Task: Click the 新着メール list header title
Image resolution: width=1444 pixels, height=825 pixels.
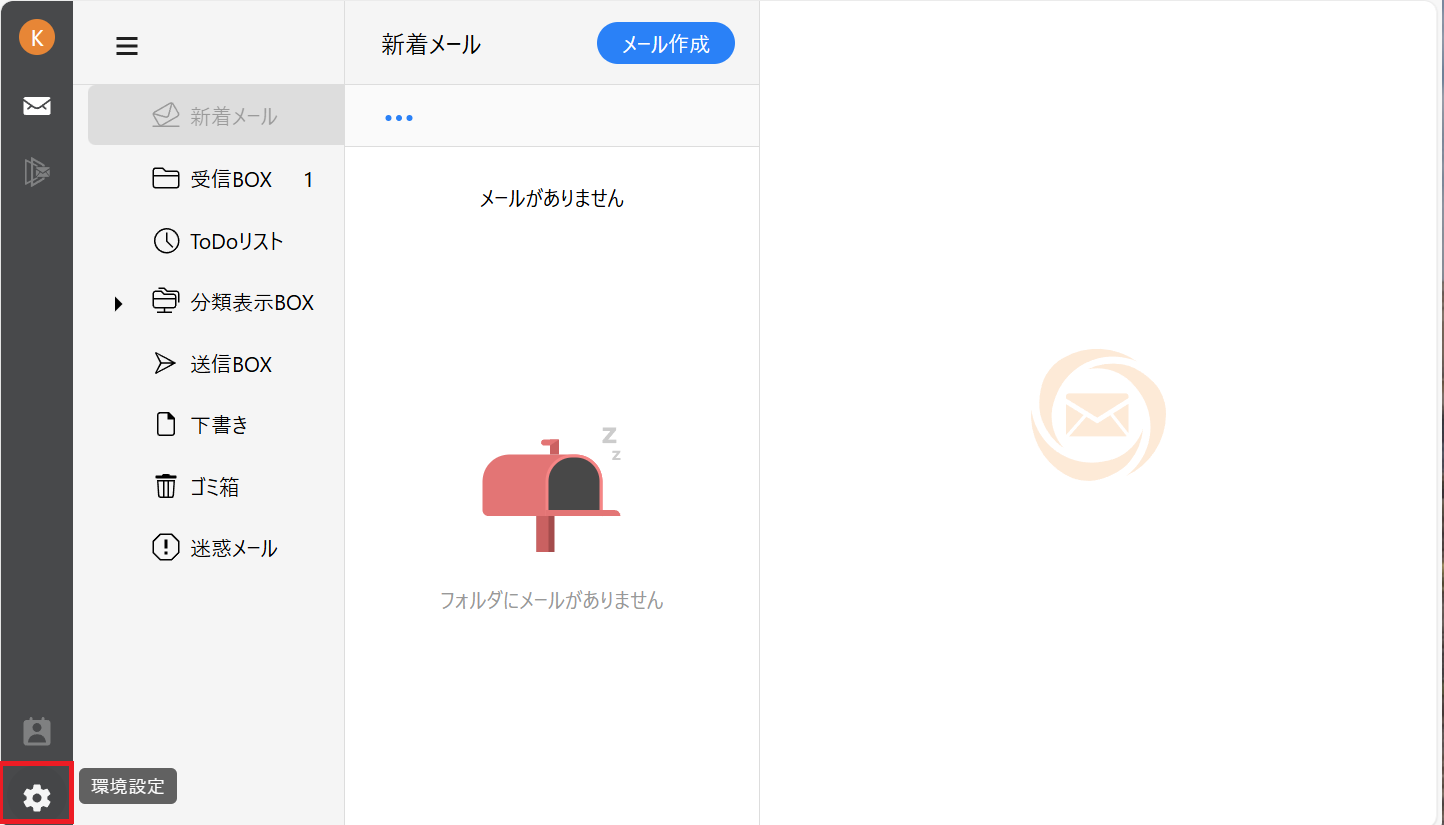Action: coord(431,44)
